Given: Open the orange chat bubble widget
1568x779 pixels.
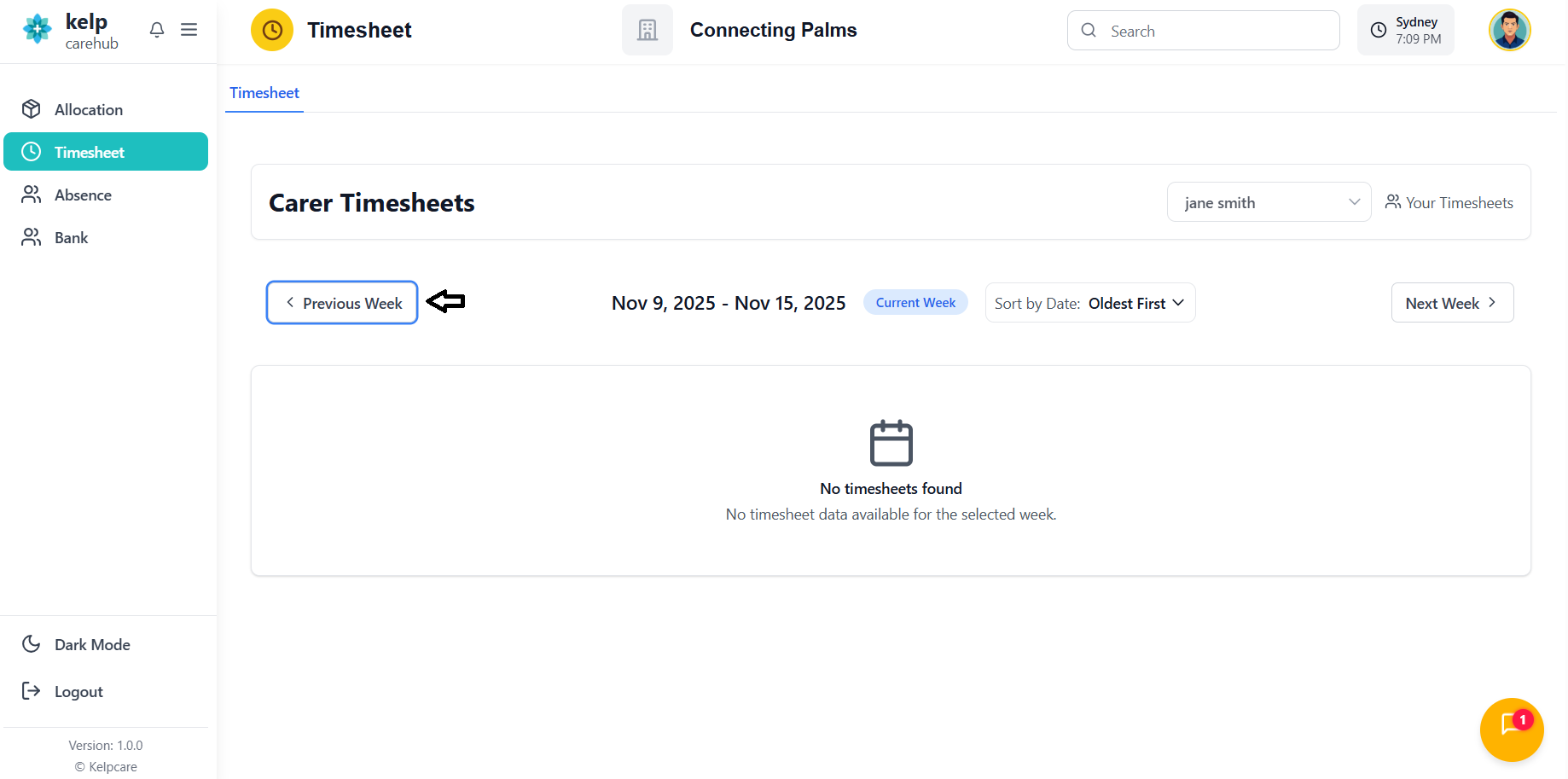Looking at the screenshot, I should pyautogui.click(x=1511, y=729).
